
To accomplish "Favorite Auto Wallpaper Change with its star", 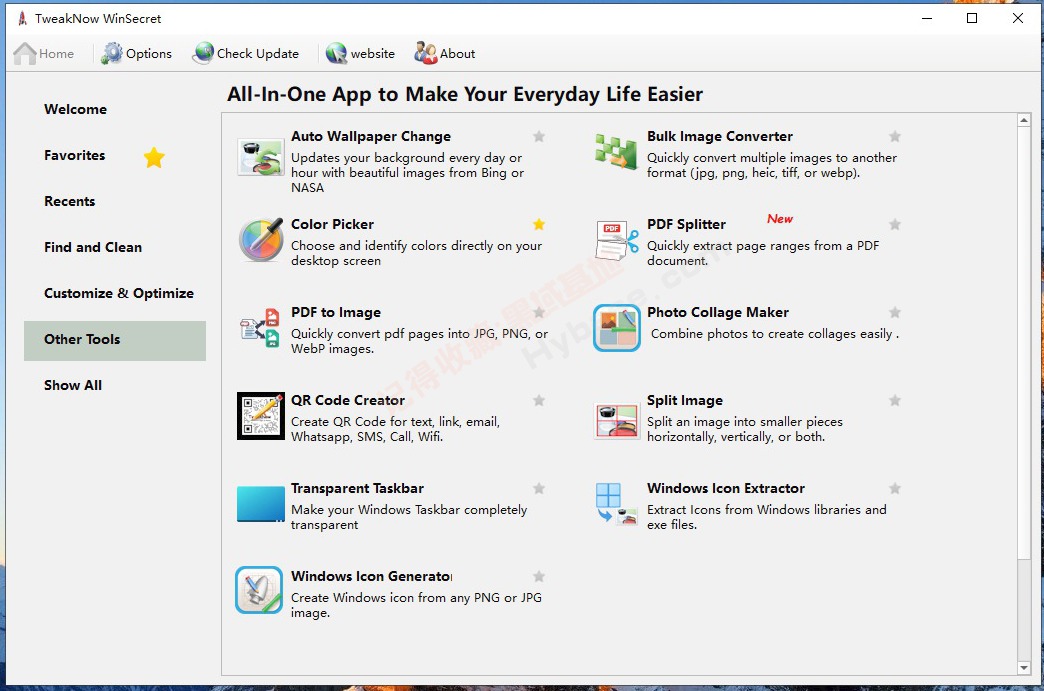I will 539,136.
